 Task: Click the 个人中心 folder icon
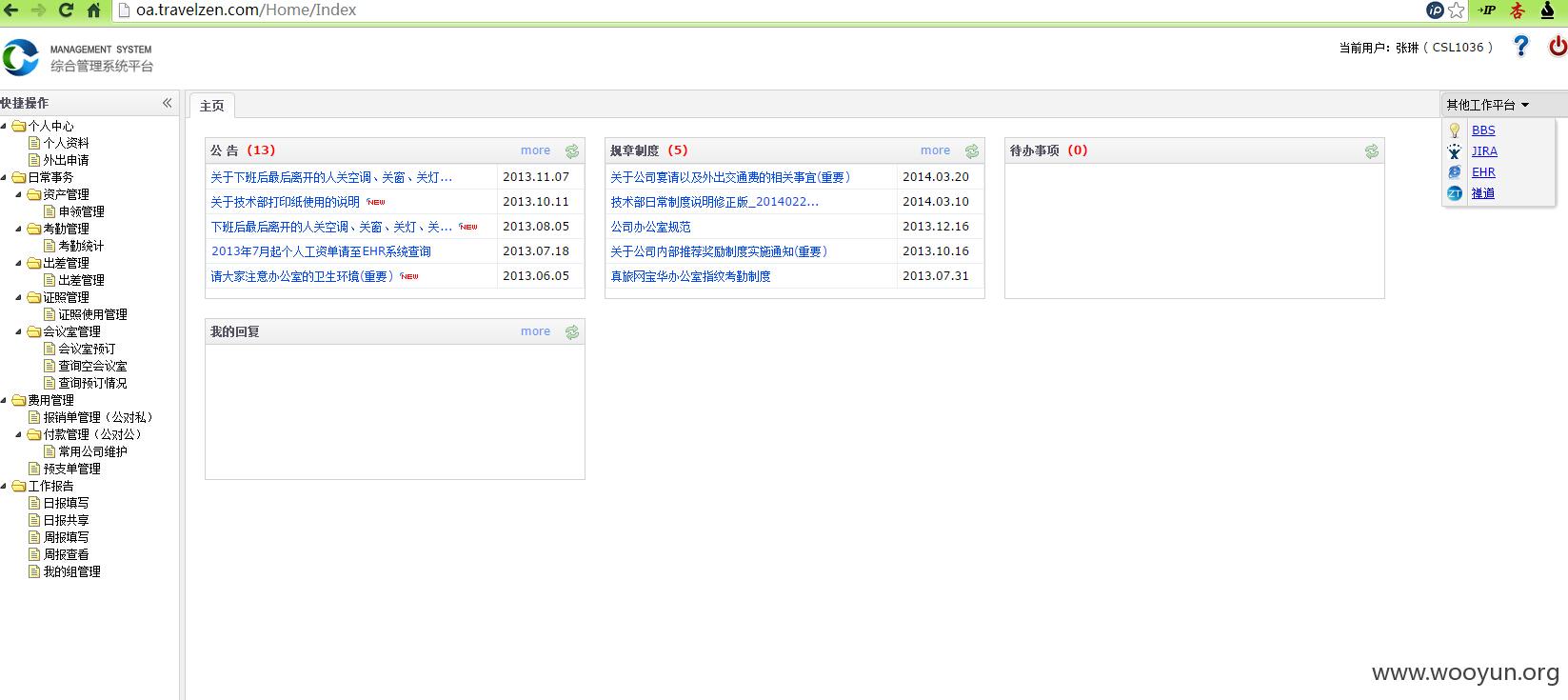(x=19, y=126)
